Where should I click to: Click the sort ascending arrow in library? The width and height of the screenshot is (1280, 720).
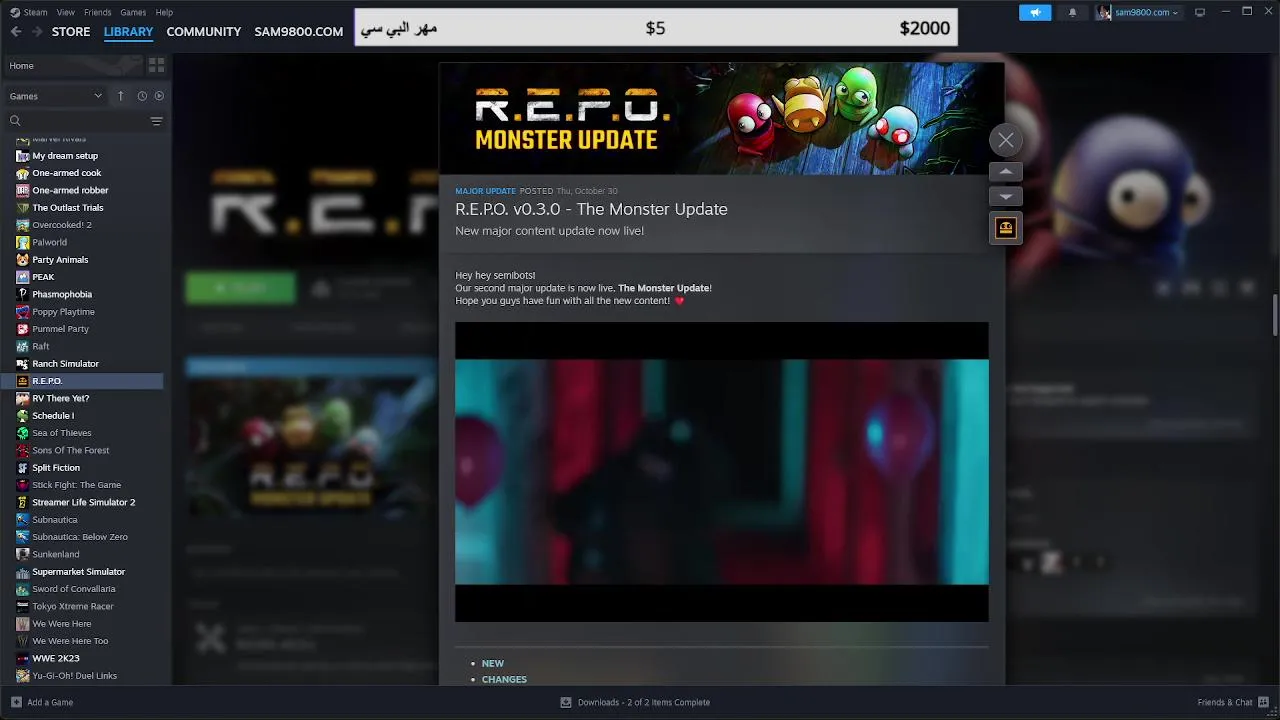coord(121,96)
